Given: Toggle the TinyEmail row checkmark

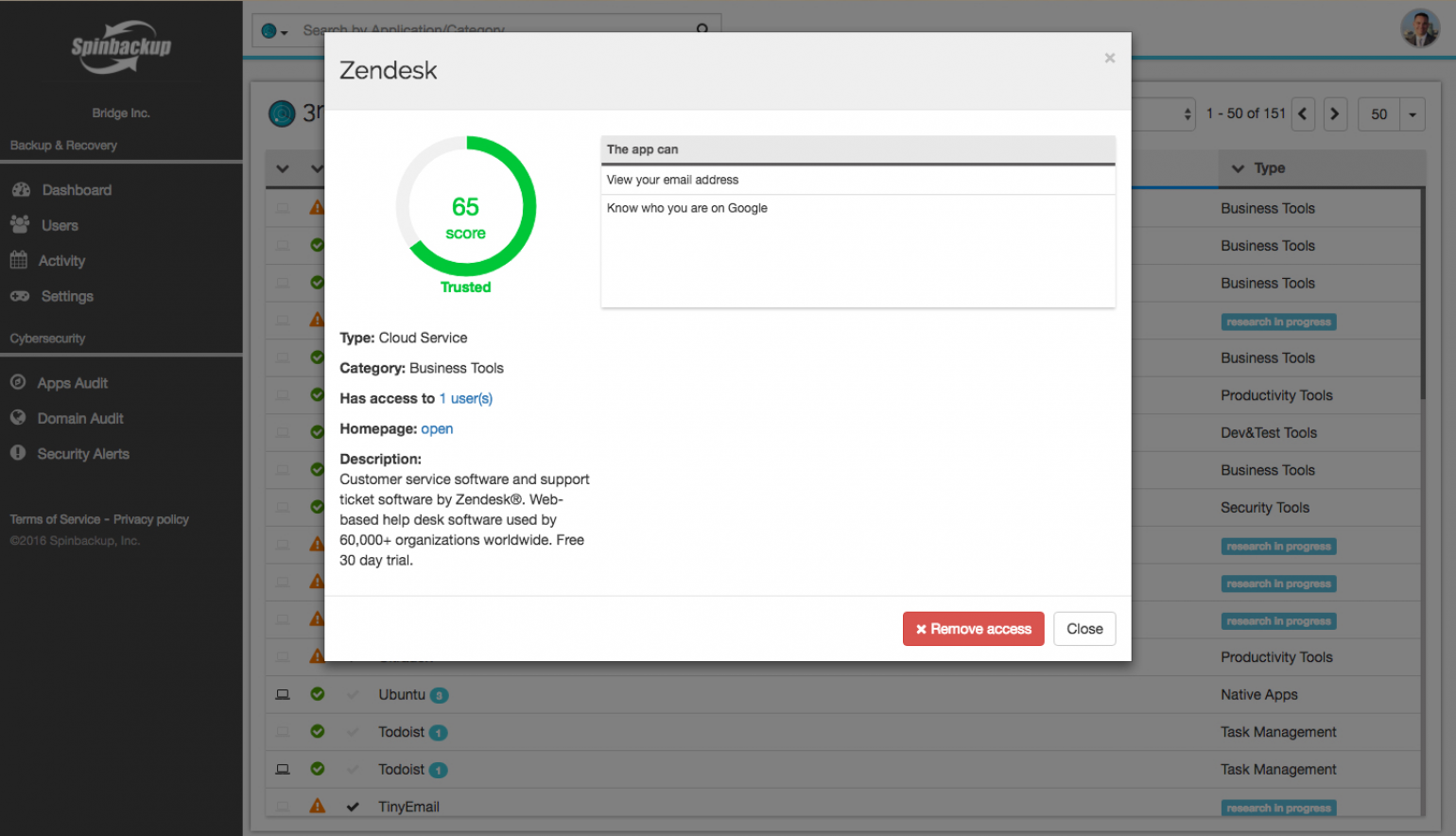Looking at the screenshot, I should [353, 807].
